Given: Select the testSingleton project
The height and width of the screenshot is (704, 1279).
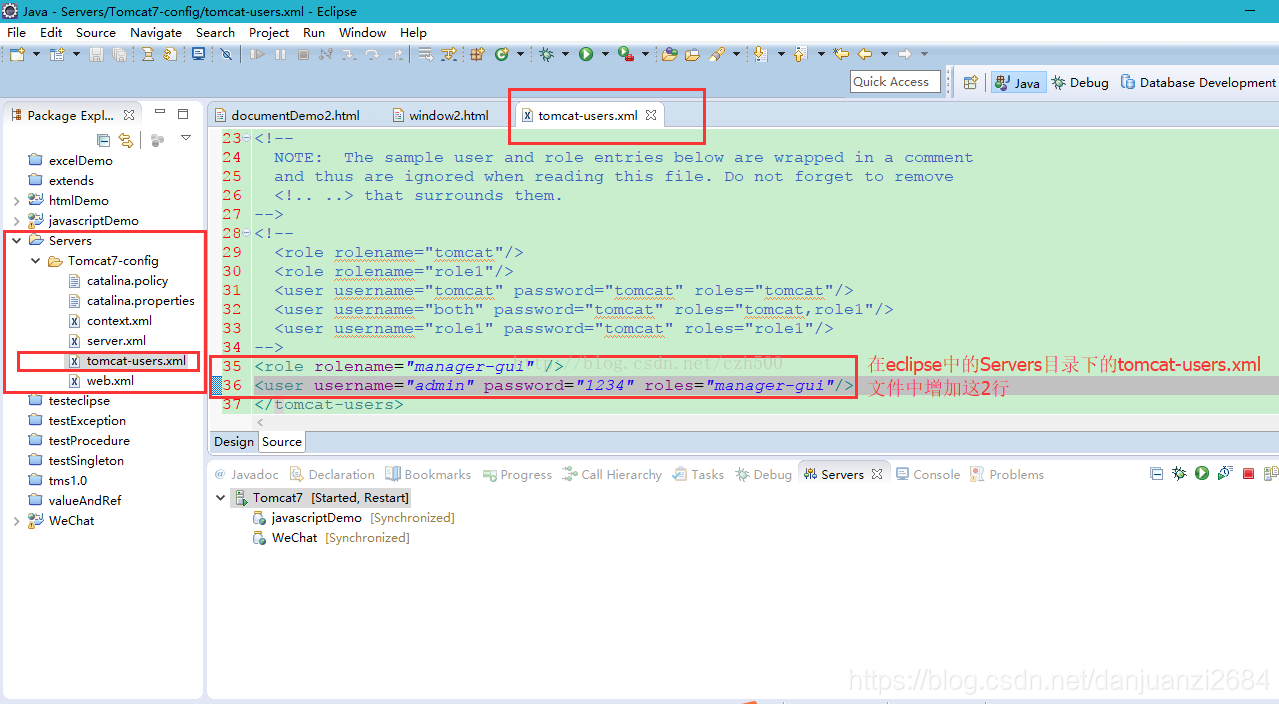Looking at the screenshot, I should click(x=77, y=460).
